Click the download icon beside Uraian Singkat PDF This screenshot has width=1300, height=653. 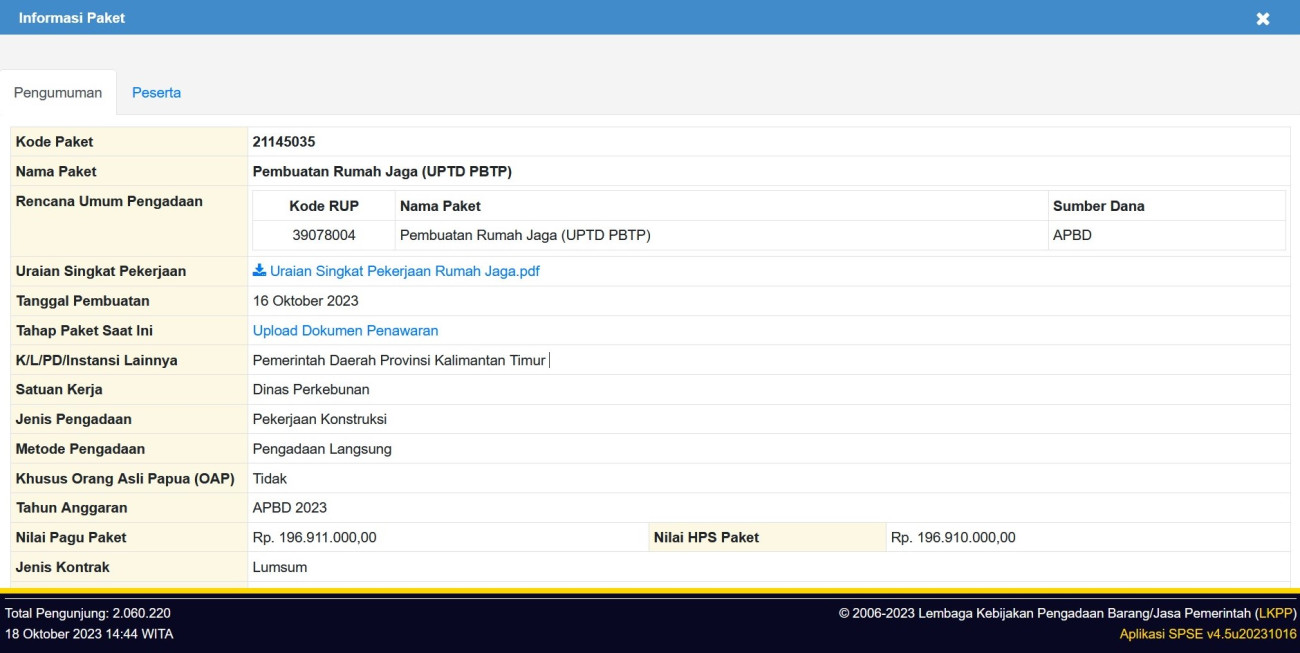click(259, 271)
